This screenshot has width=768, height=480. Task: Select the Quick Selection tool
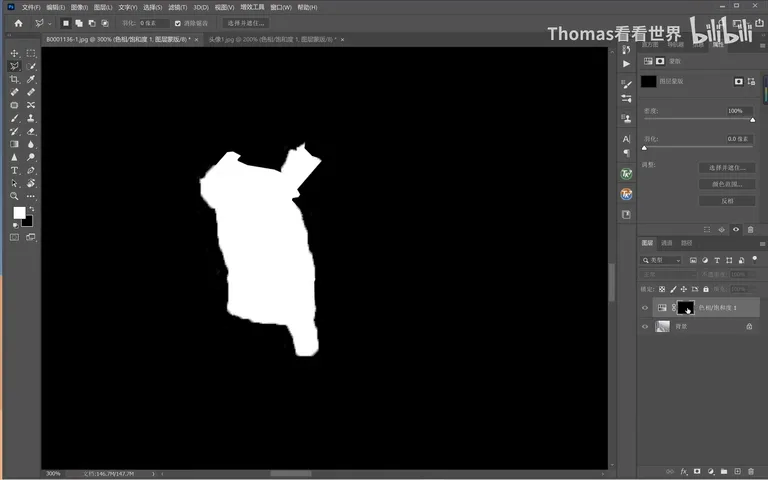31,66
